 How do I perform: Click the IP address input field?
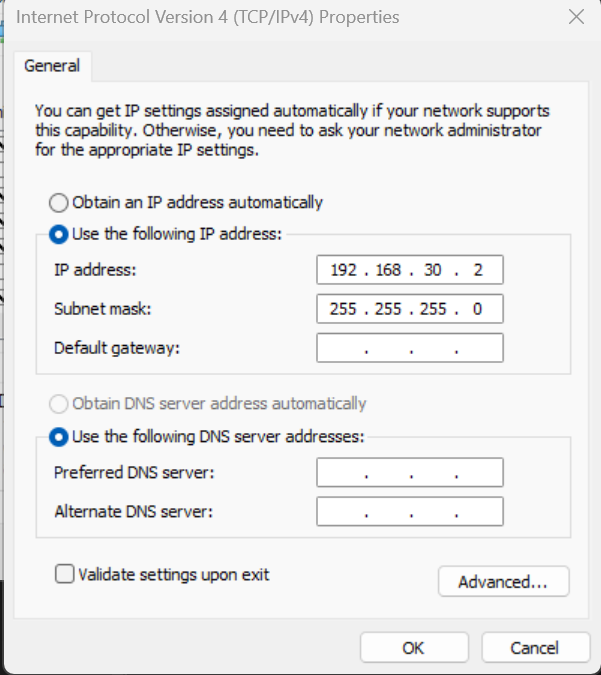pyautogui.click(x=409, y=270)
